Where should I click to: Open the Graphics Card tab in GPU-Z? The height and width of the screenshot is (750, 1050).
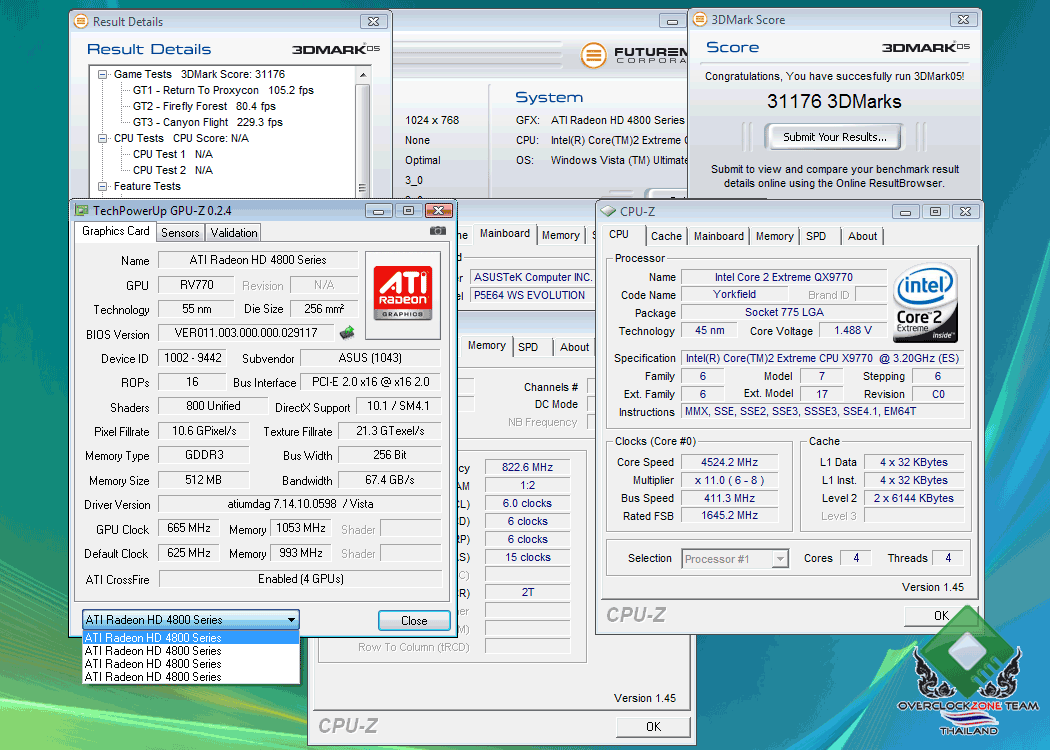point(115,231)
